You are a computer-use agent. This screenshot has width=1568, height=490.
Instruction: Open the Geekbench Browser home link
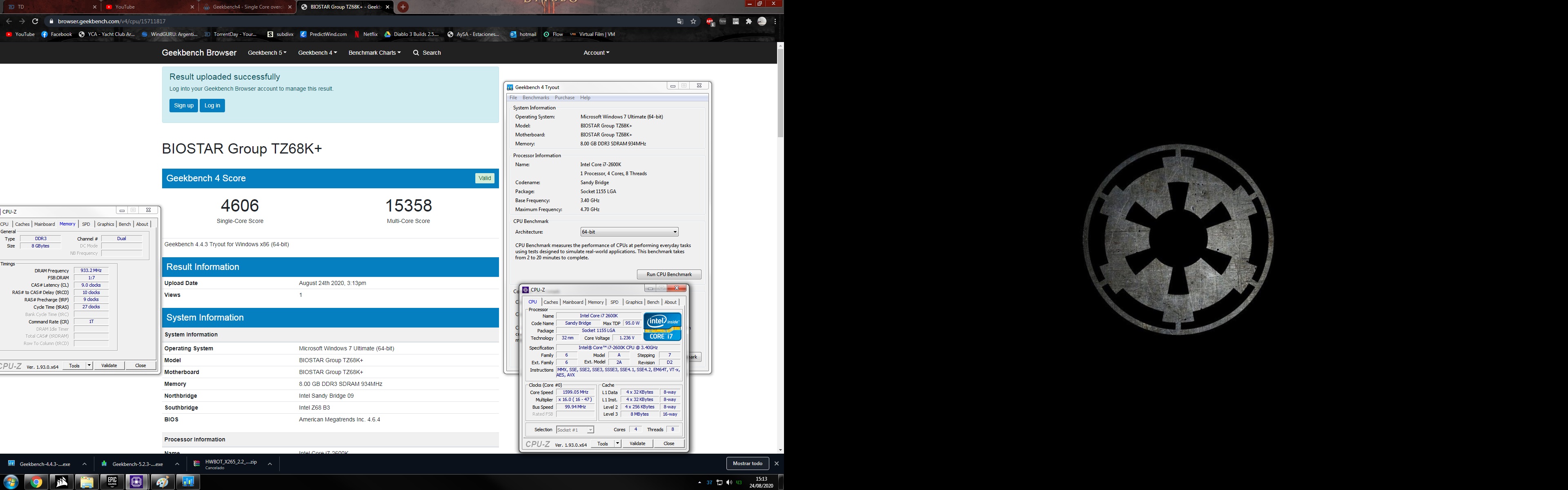click(199, 53)
